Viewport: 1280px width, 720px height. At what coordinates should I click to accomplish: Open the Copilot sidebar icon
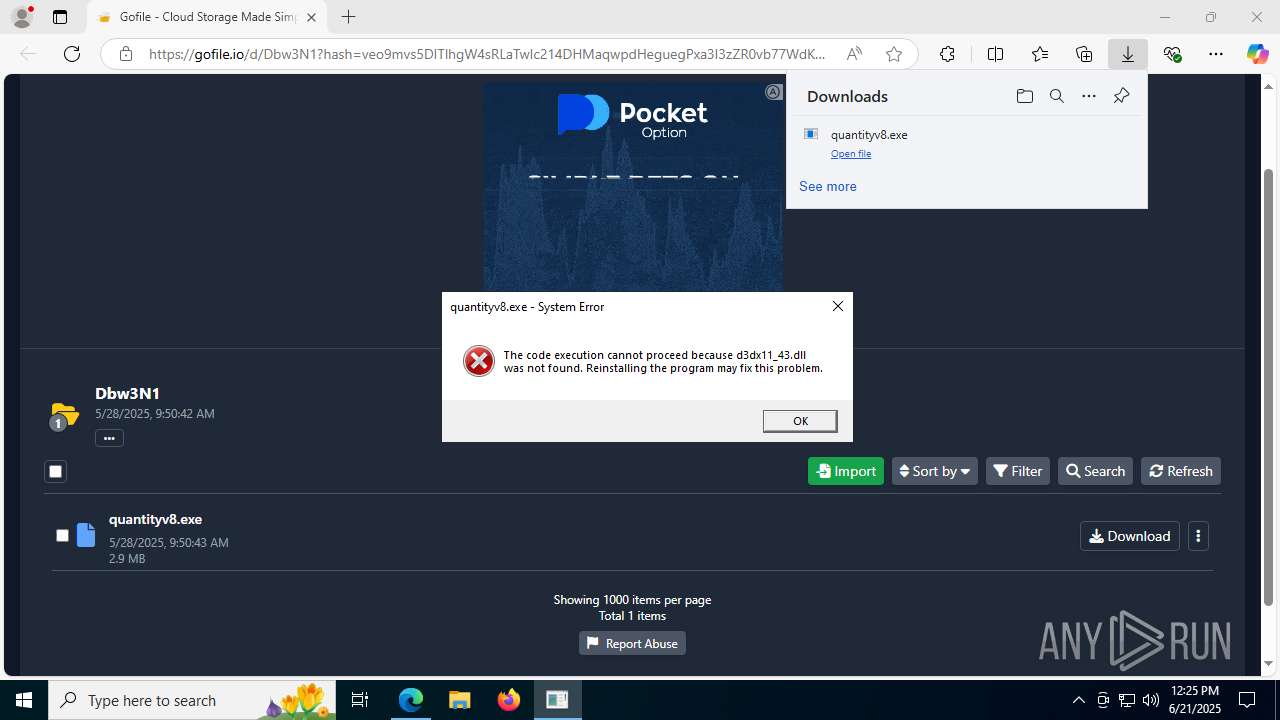point(1257,54)
